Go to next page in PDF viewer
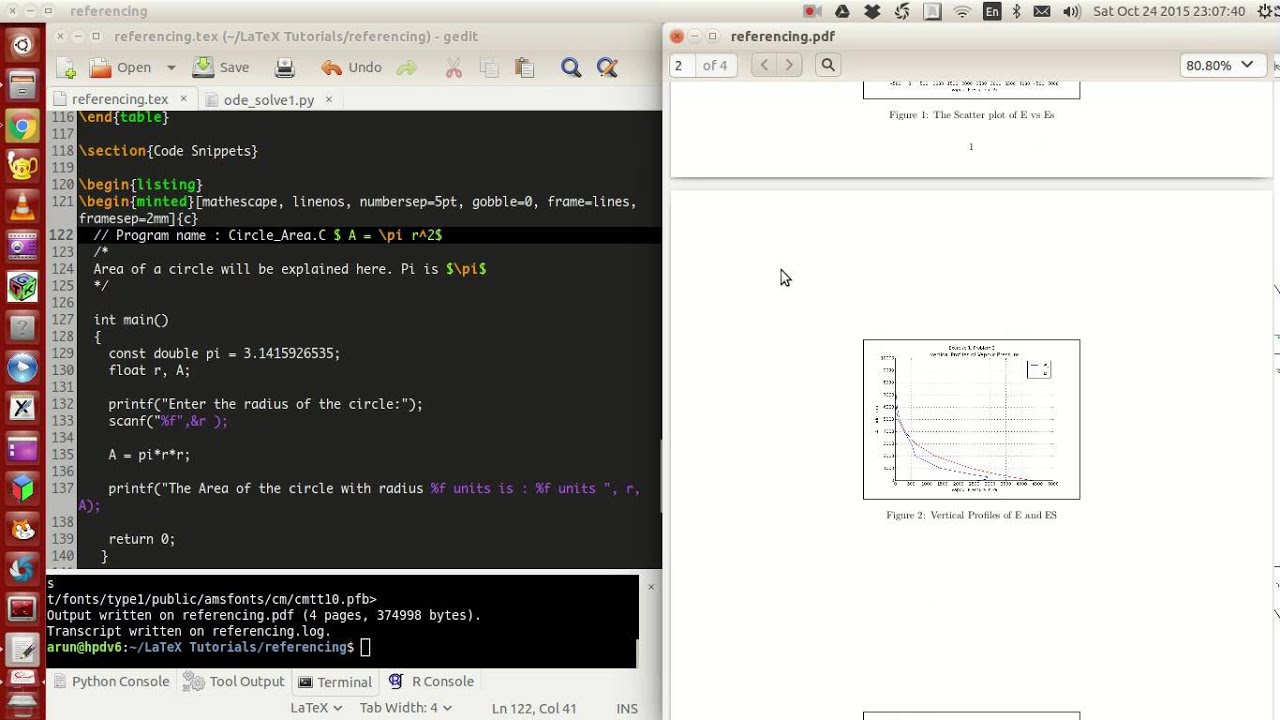The image size is (1280, 720). [x=789, y=65]
